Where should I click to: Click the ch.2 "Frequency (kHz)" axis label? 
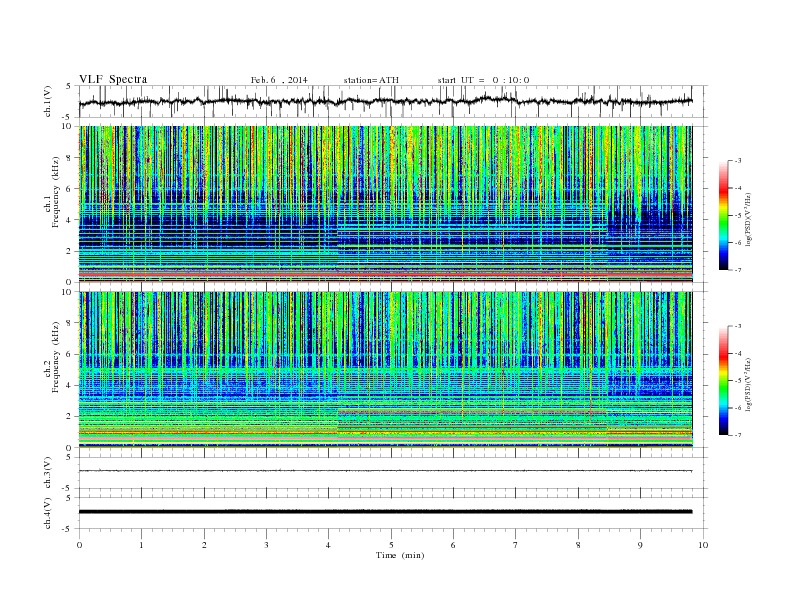(x=55, y=358)
